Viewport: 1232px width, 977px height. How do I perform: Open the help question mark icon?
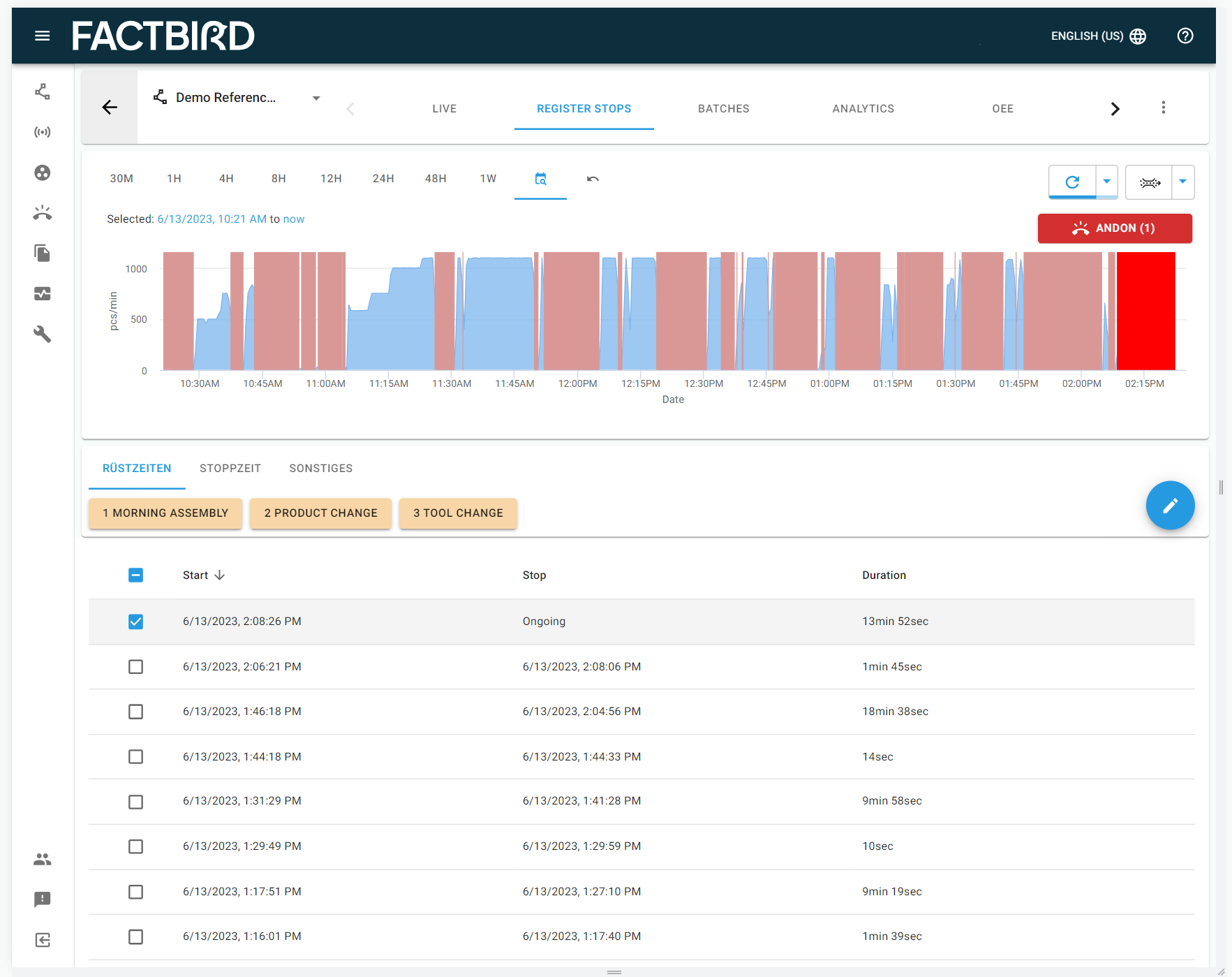pos(1185,36)
